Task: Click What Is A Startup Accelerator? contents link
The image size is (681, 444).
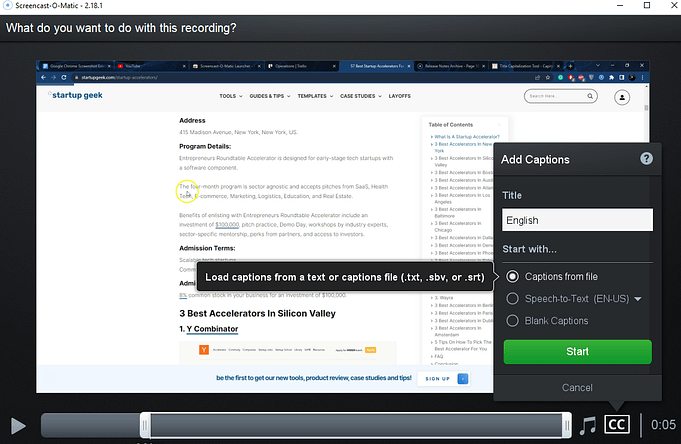Action: [467, 136]
